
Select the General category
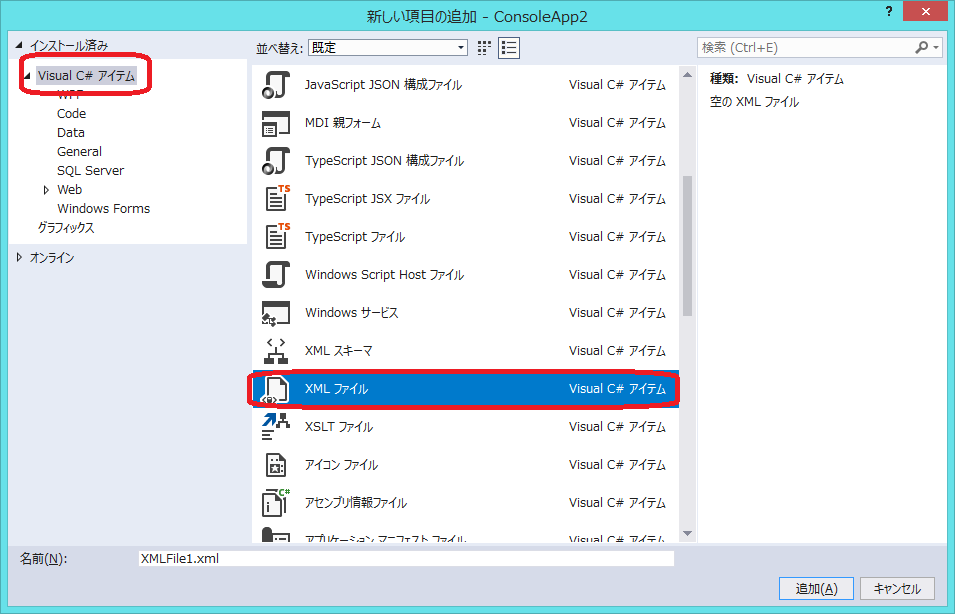point(79,152)
